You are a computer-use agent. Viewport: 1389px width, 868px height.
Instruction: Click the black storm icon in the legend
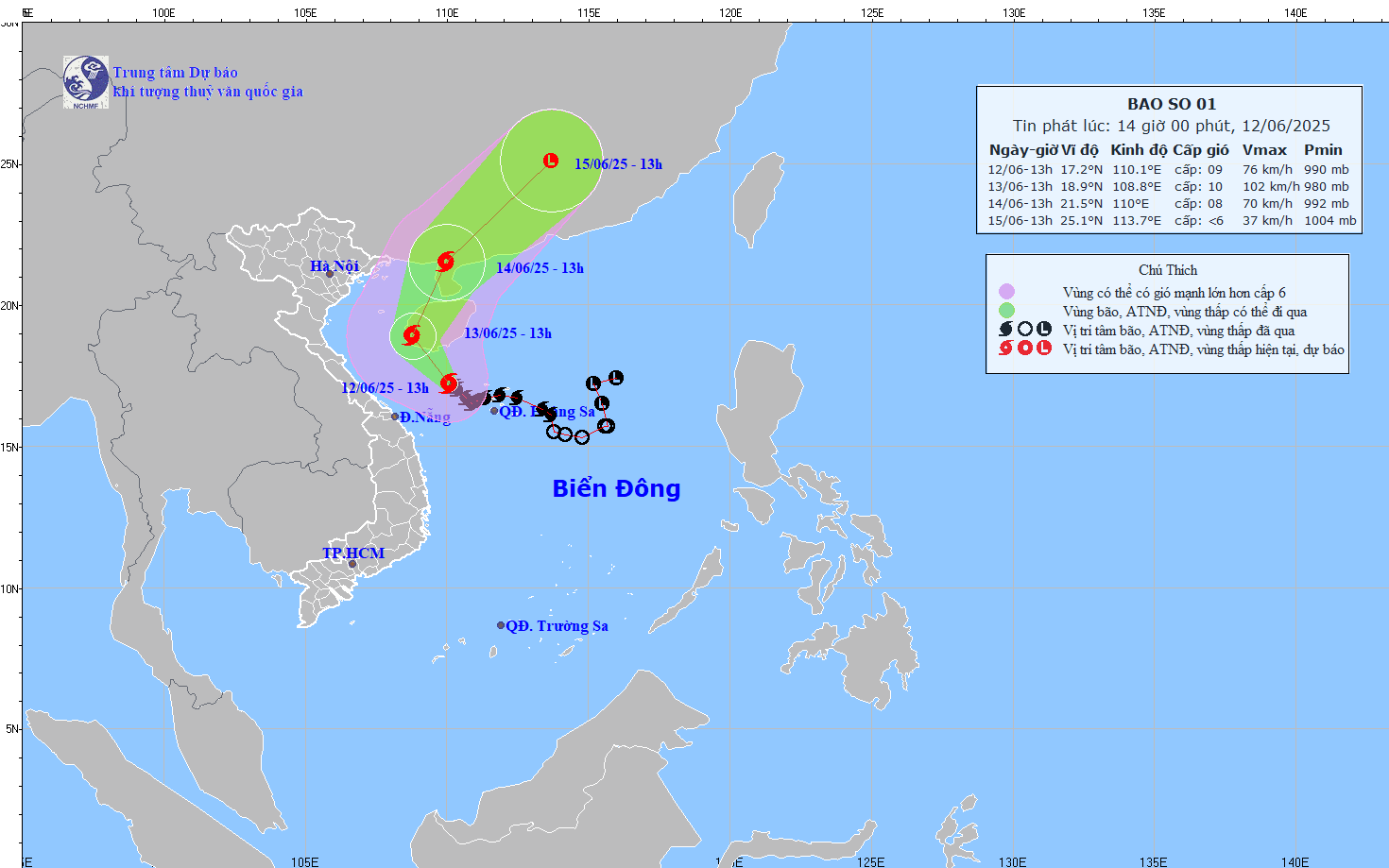pos(1006,329)
